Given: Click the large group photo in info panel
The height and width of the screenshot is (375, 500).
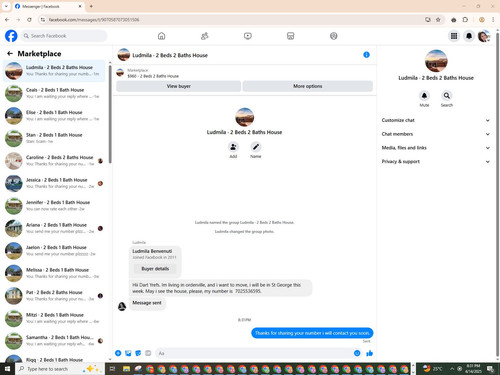Looking at the screenshot, I should click(436, 61).
